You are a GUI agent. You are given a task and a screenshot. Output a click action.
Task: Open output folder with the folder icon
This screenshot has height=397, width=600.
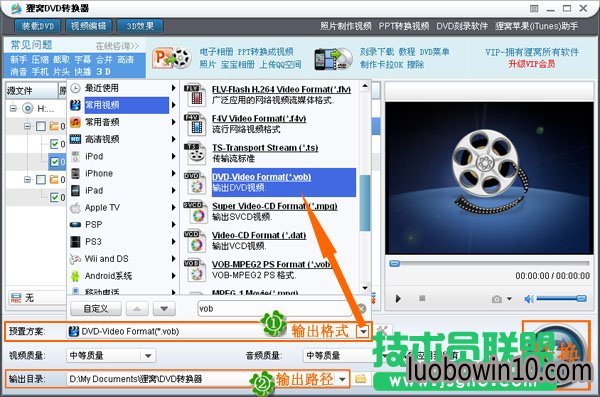[360, 379]
